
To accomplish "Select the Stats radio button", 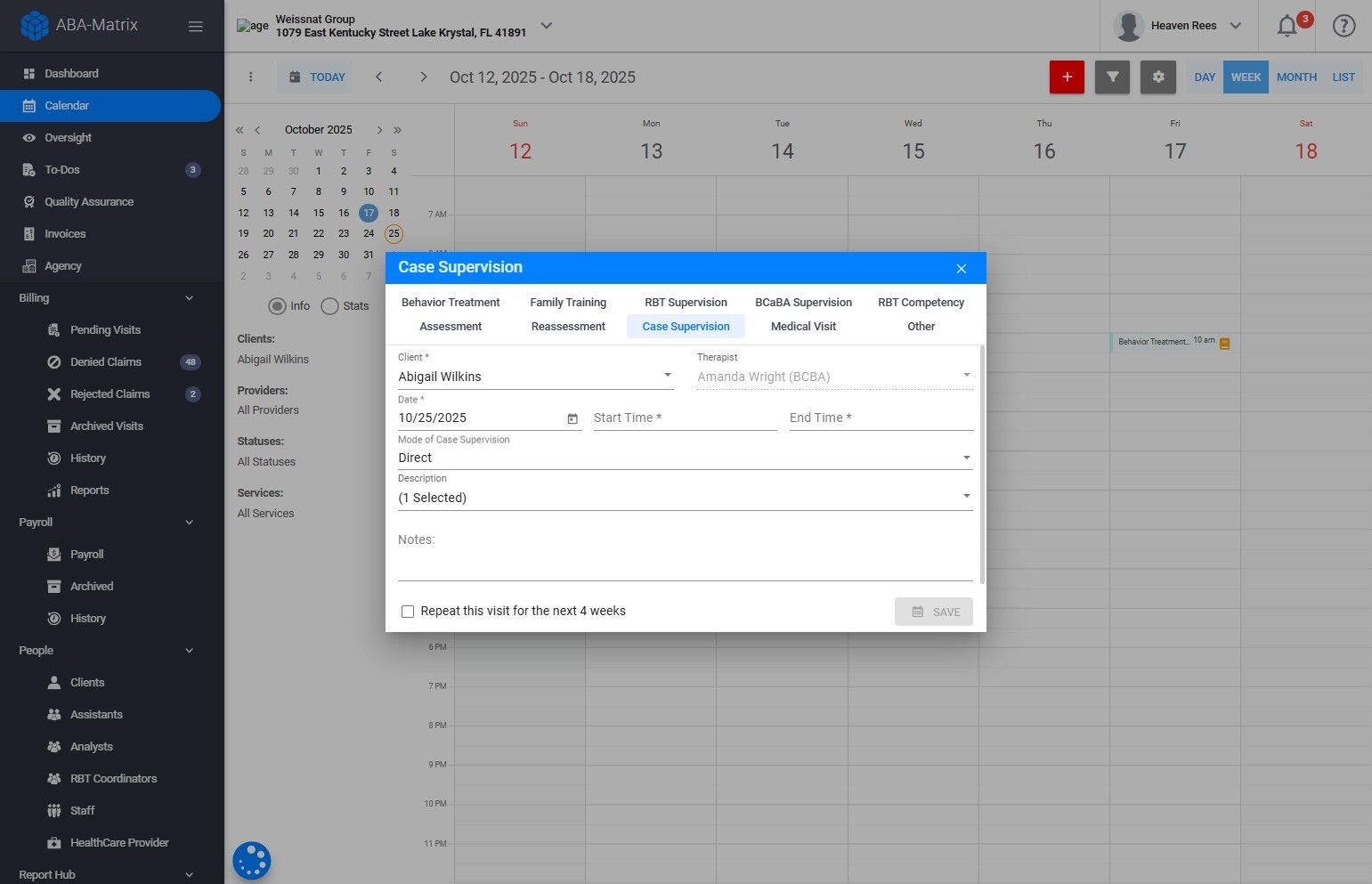I will [x=329, y=306].
